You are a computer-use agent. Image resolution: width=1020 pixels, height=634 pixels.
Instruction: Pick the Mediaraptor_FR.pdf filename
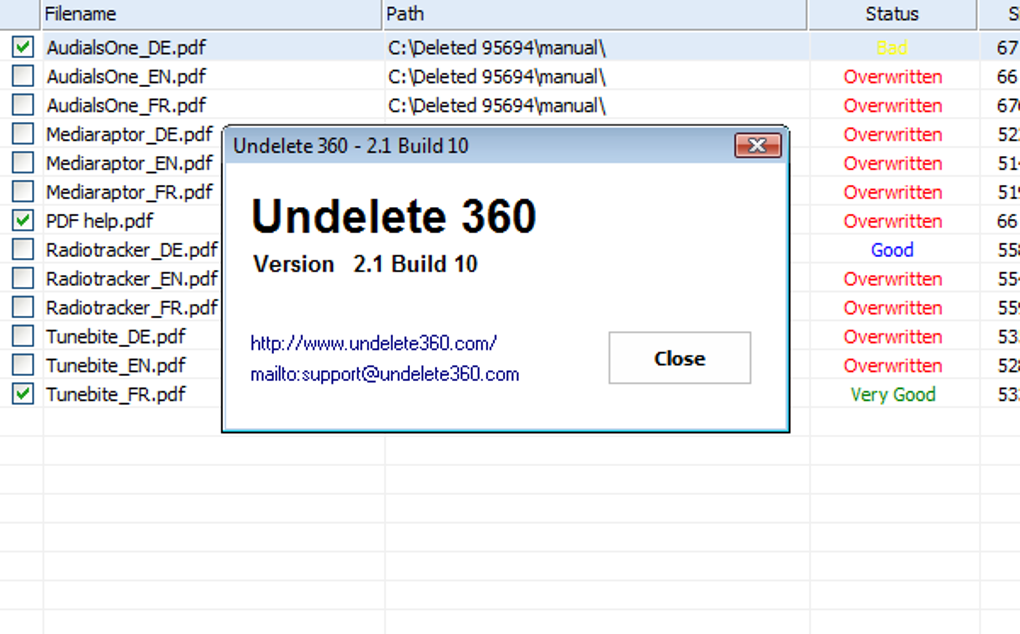(129, 192)
